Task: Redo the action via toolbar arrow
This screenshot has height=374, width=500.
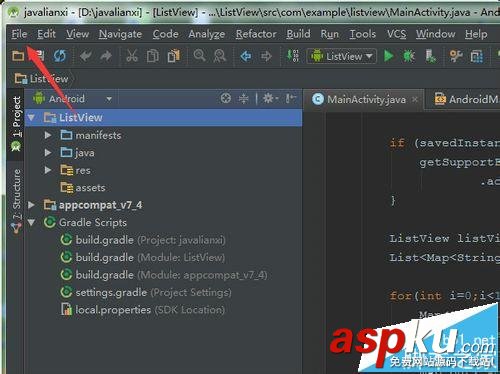Action: [106, 56]
